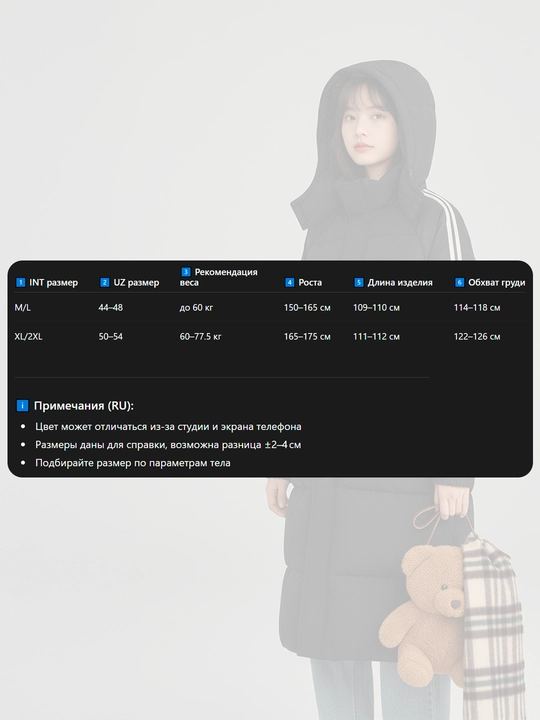Viewport: 540px width, 720px height.
Task: Click the plaid scarf in the photo
Action: pos(492,627)
